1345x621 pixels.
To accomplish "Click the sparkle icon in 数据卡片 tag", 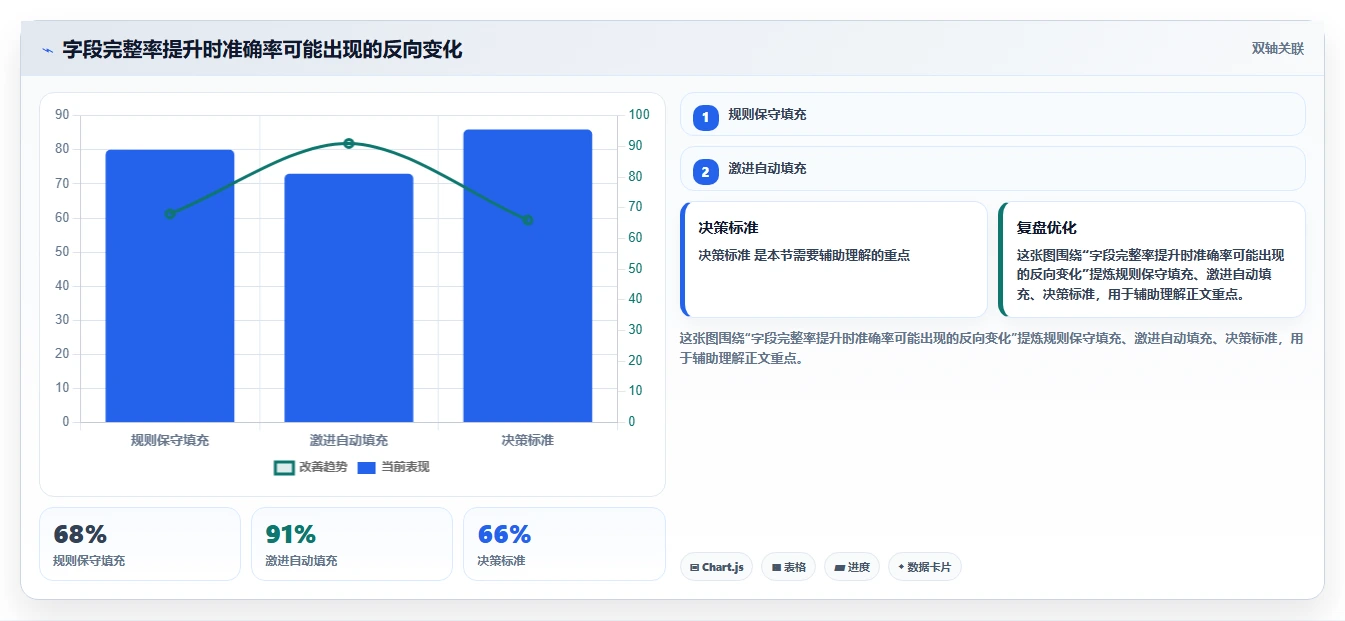I will 901,567.
